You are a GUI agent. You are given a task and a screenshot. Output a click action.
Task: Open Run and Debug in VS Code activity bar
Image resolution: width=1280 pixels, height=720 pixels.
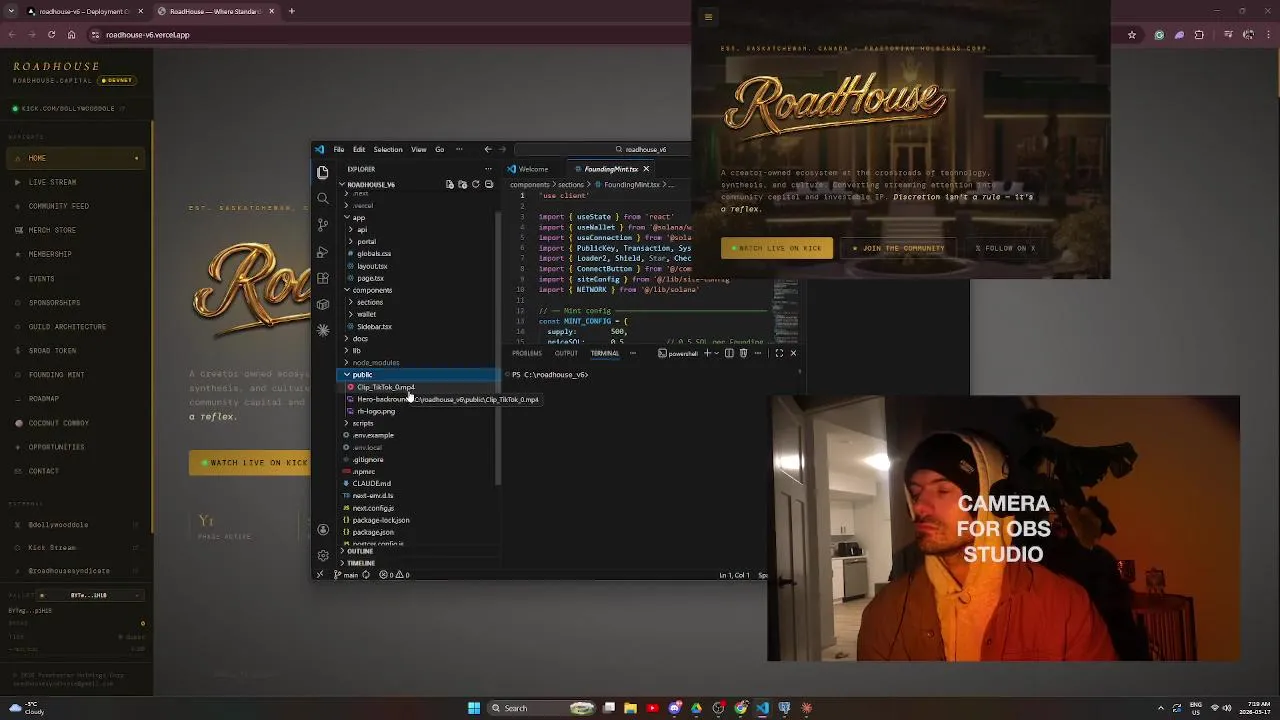click(x=322, y=252)
